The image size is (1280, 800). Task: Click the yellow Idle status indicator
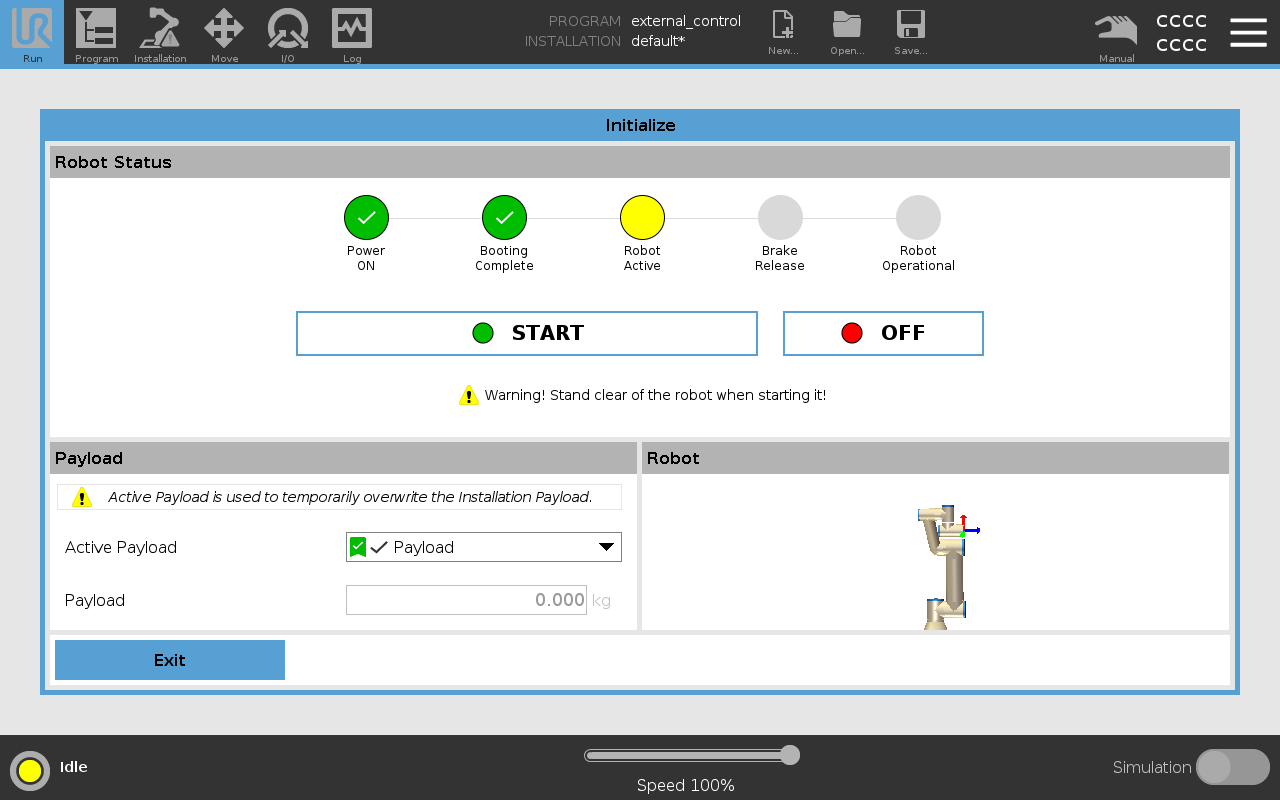coord(30,770)
